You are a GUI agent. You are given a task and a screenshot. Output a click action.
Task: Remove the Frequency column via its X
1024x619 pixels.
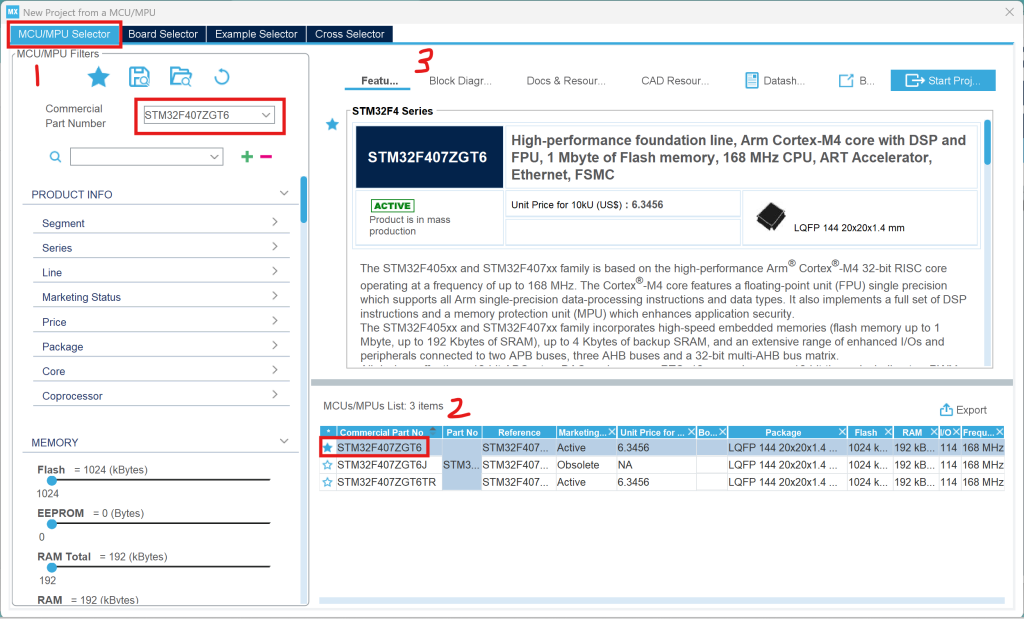pyautogui.click(x=1000, y=432)
